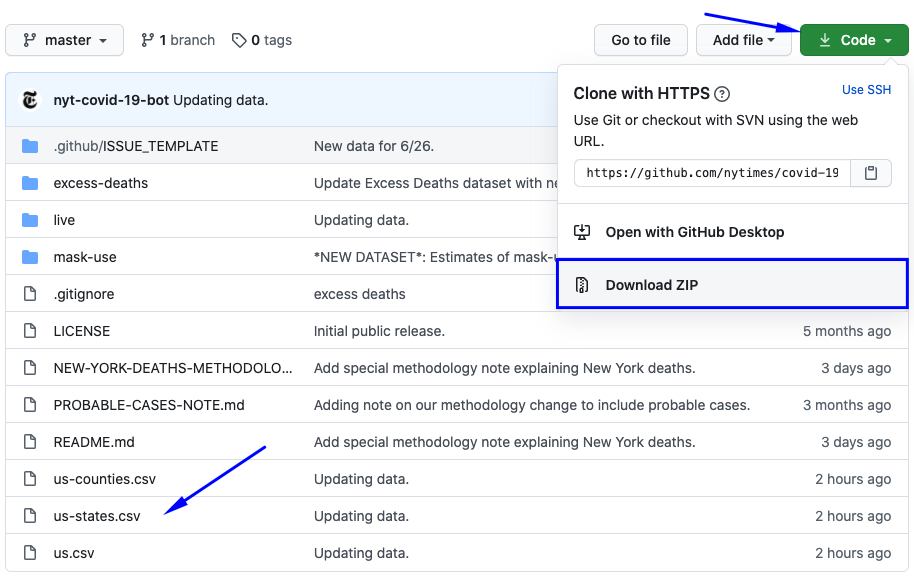
Task: Click the tag icon beside 0 tags
Action: pos(239,40)
